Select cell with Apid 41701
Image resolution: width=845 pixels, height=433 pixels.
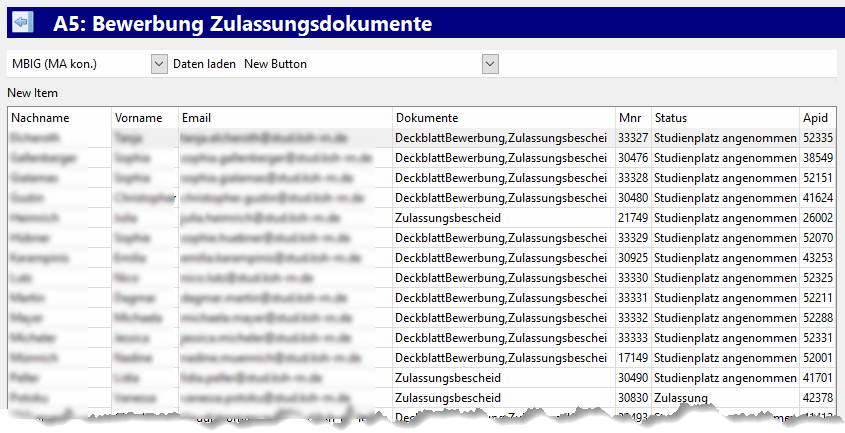[817, 378]
